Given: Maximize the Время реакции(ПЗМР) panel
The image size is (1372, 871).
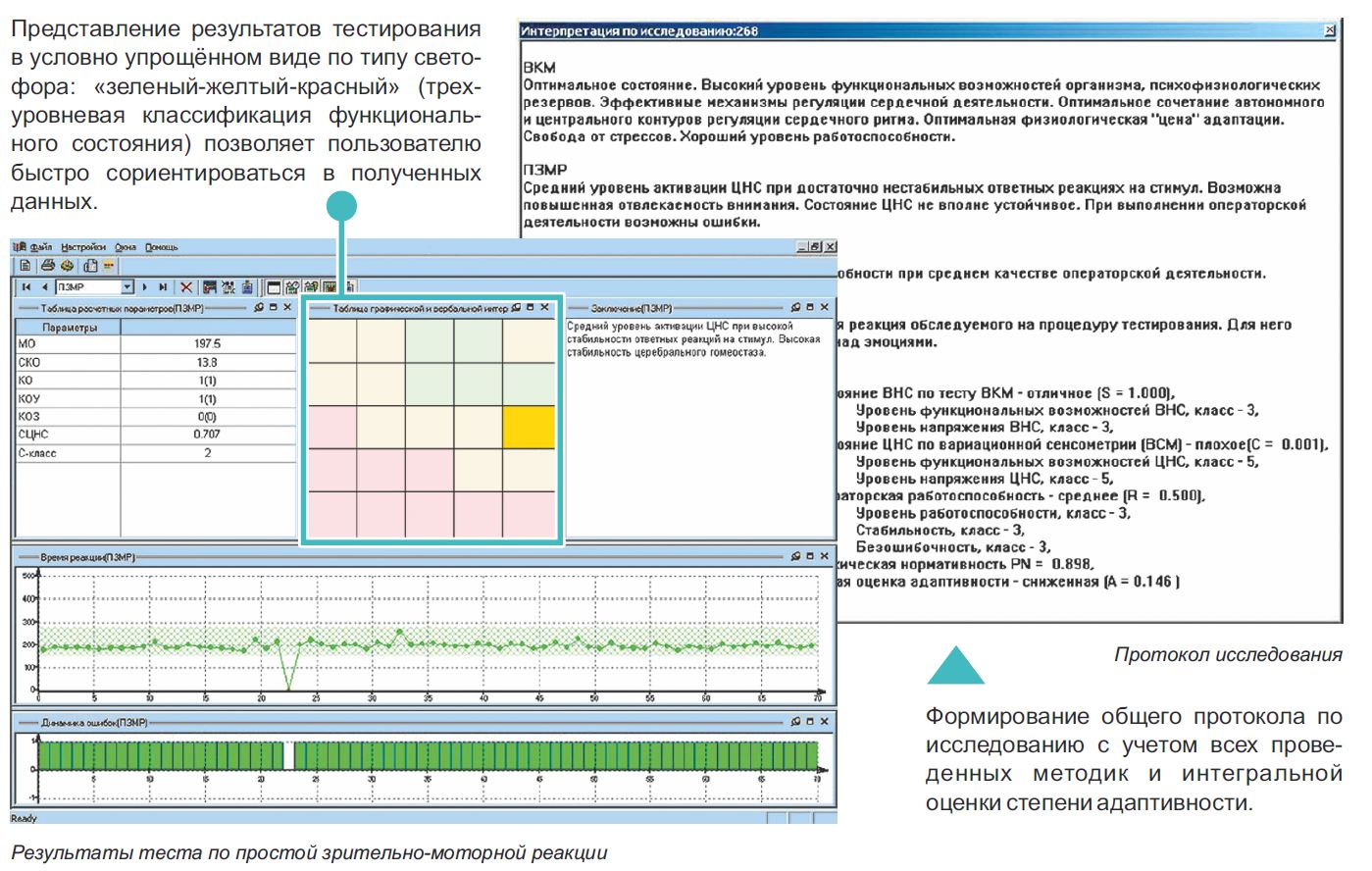Looking at the screenshot, I should [810, 556].
